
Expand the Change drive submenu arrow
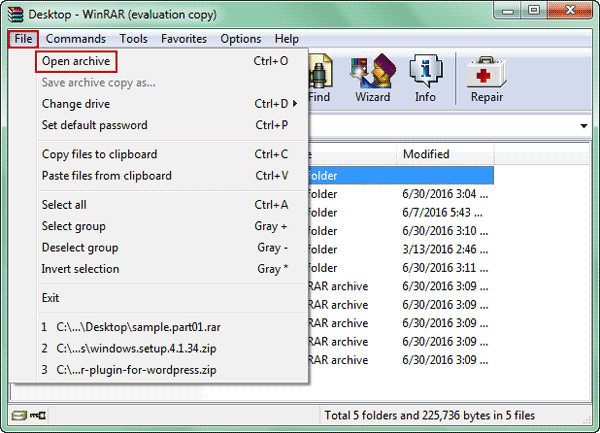[295, 104]
